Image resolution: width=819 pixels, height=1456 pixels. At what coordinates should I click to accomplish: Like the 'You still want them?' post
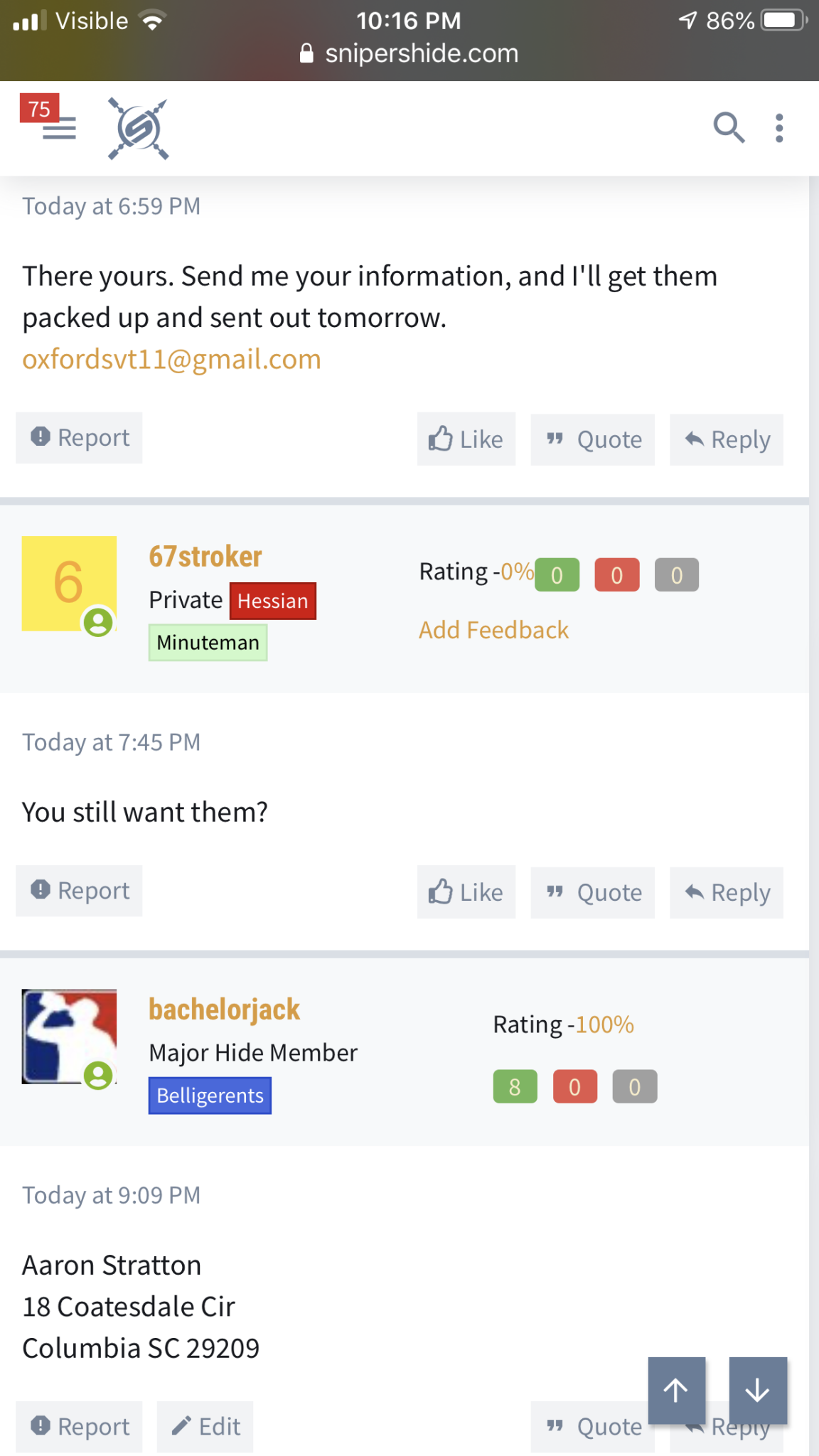466,892
